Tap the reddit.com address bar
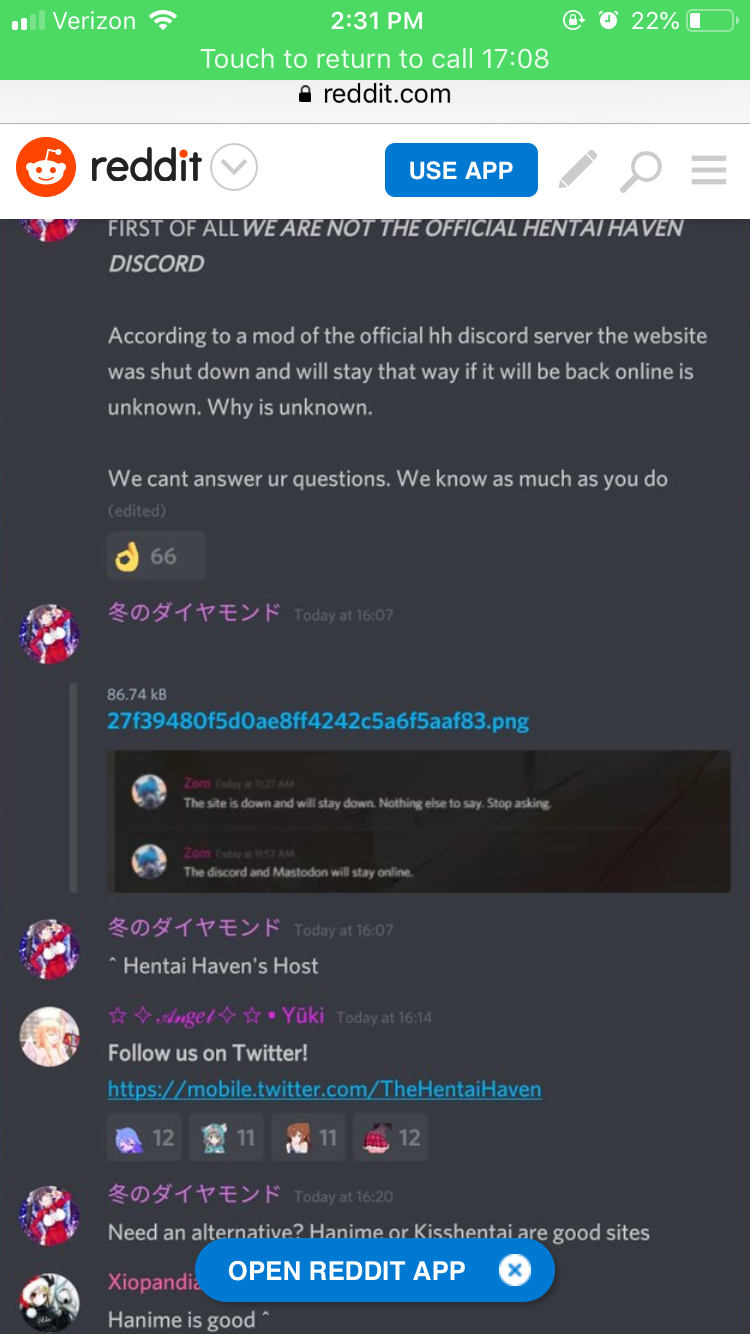This screenshot has width=750, height=1334. (x=375, y=95)
